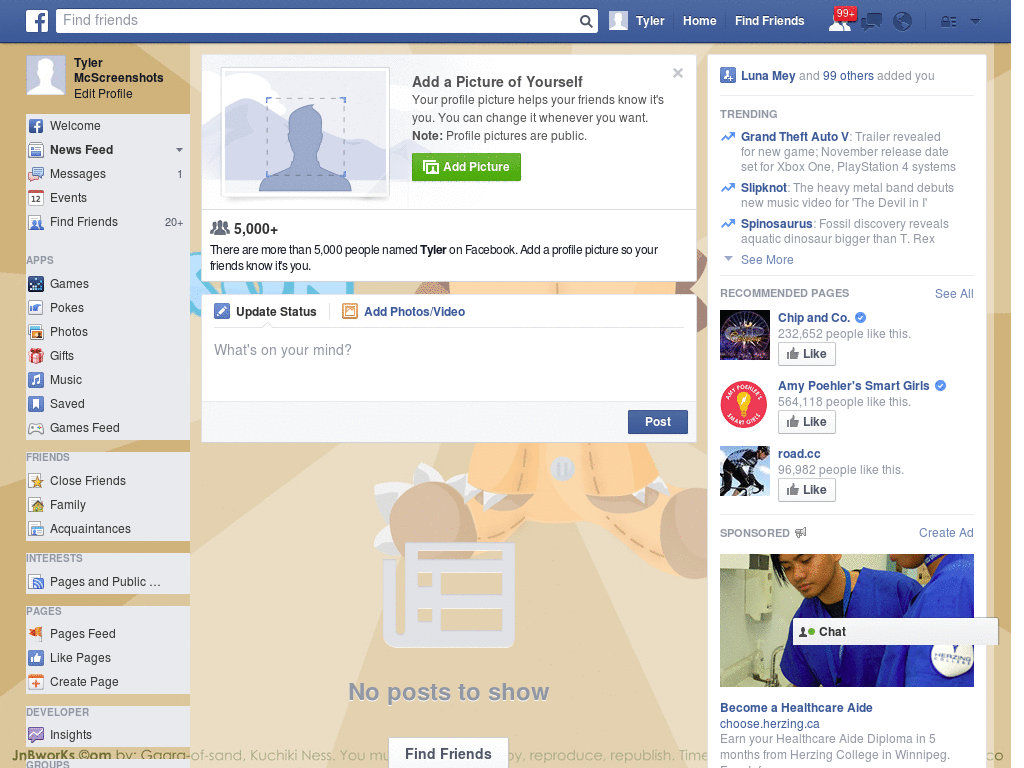The width and height of the screenshot is (1024, 768).
Task: Open the messages chat bubbles icon
Action: coord(871,22)
